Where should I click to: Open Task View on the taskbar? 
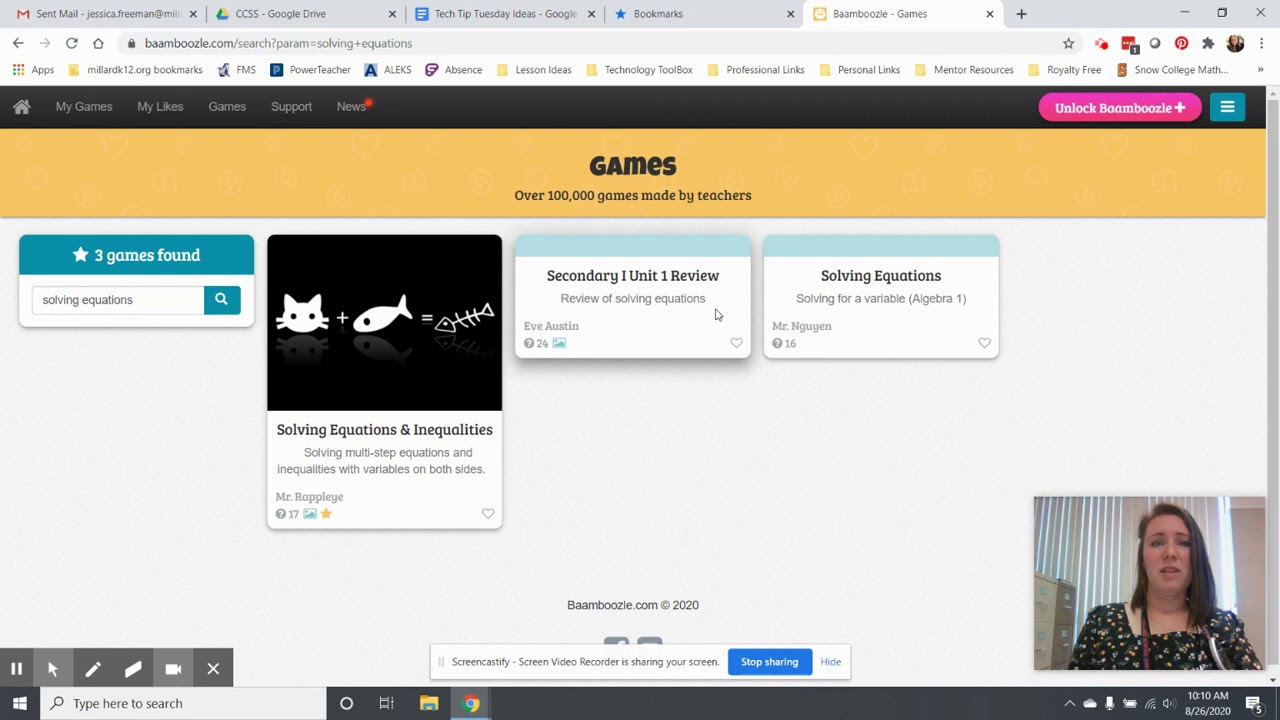[x=386, y=703]
